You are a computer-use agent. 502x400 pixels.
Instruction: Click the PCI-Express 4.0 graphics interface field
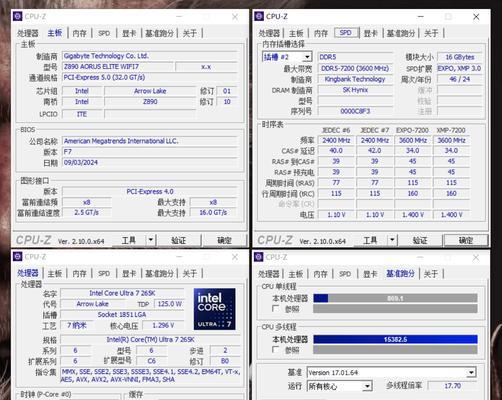coord(150,191)
